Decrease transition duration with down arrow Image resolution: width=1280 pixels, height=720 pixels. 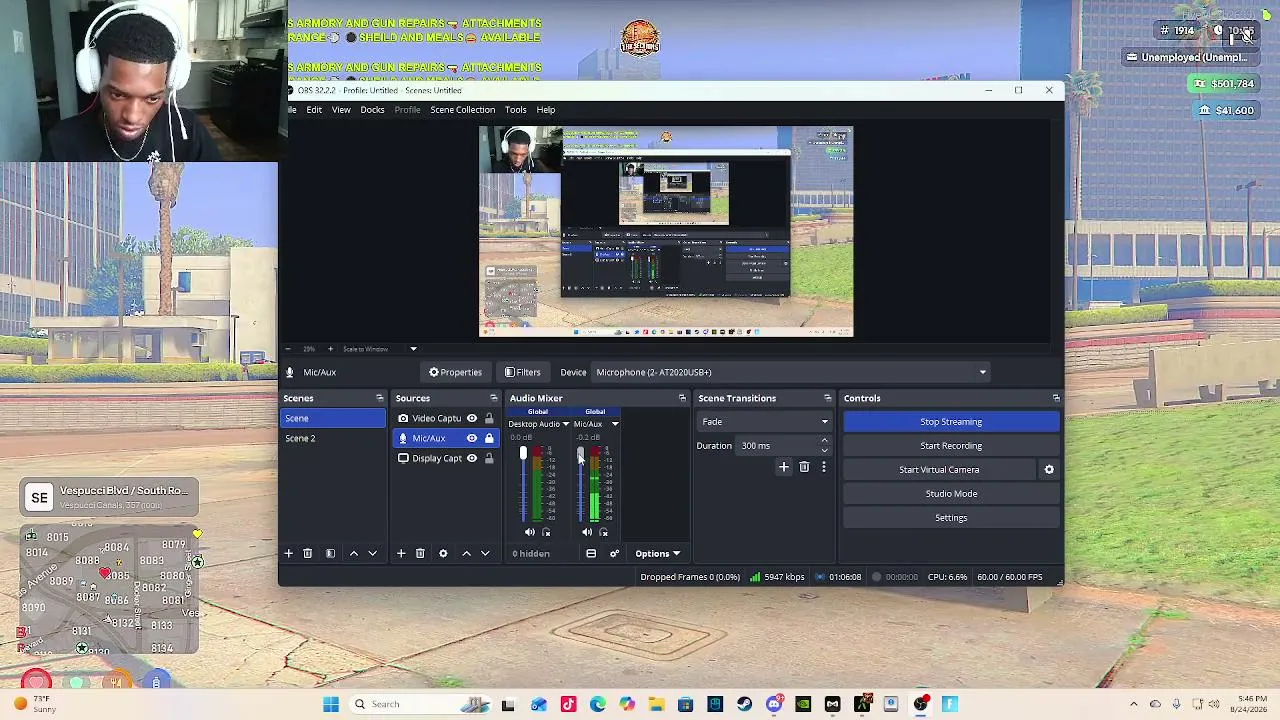point(824,450)
